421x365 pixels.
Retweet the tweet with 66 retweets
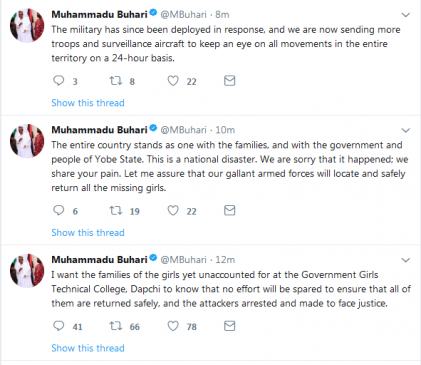pyautogui.click(x=116, y=326)
